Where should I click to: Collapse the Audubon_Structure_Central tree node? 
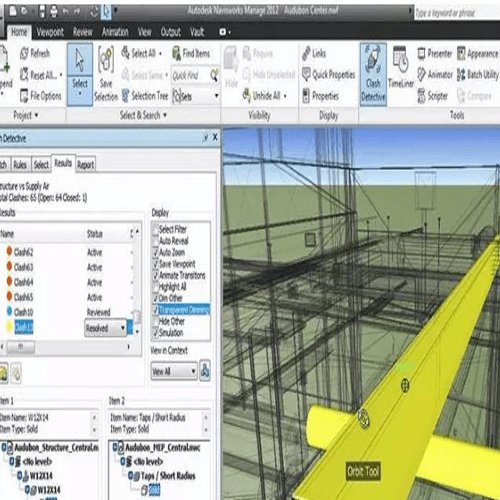4,447
